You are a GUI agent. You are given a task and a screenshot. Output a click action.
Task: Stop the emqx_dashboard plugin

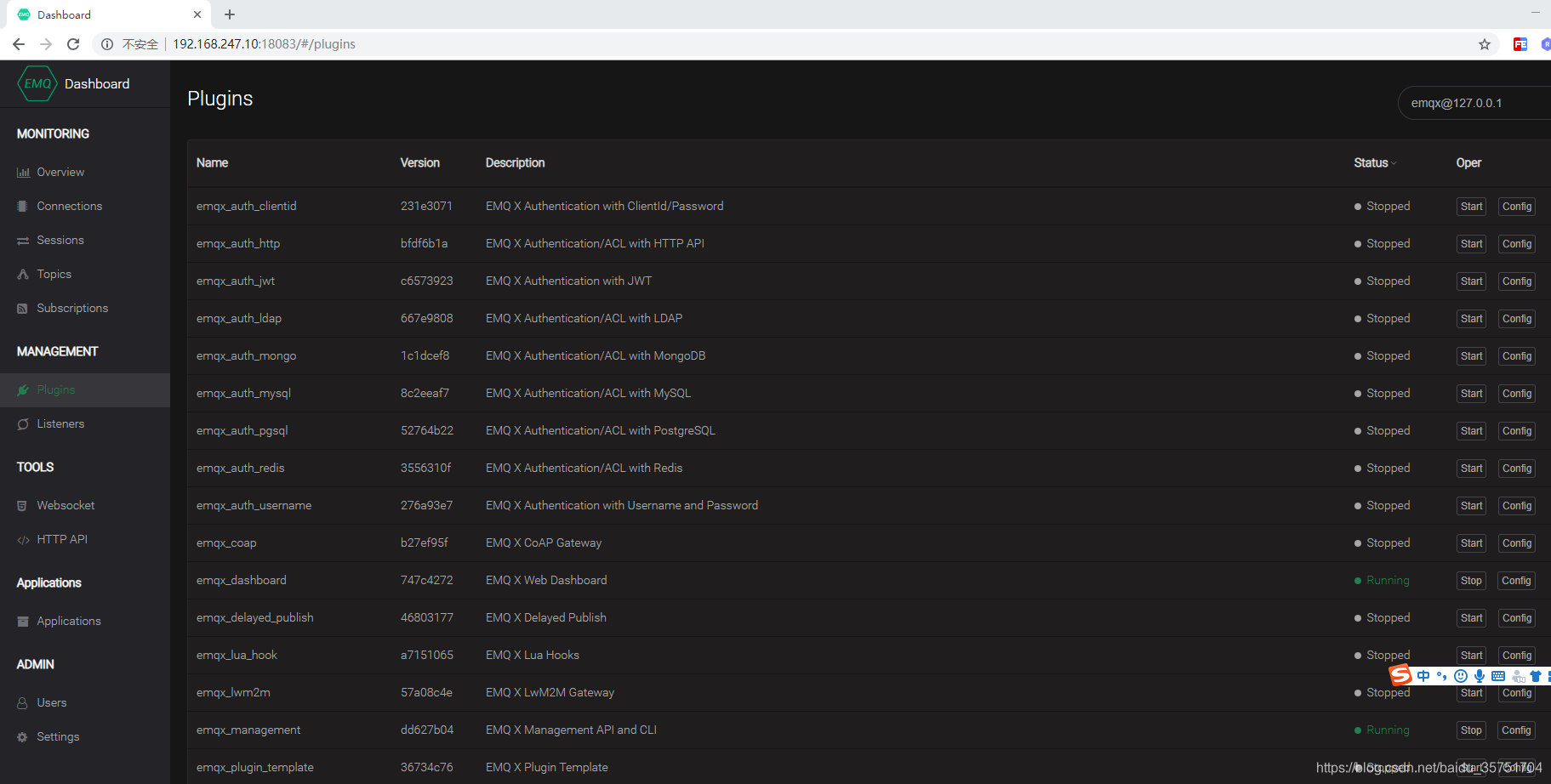(1471, 581)
